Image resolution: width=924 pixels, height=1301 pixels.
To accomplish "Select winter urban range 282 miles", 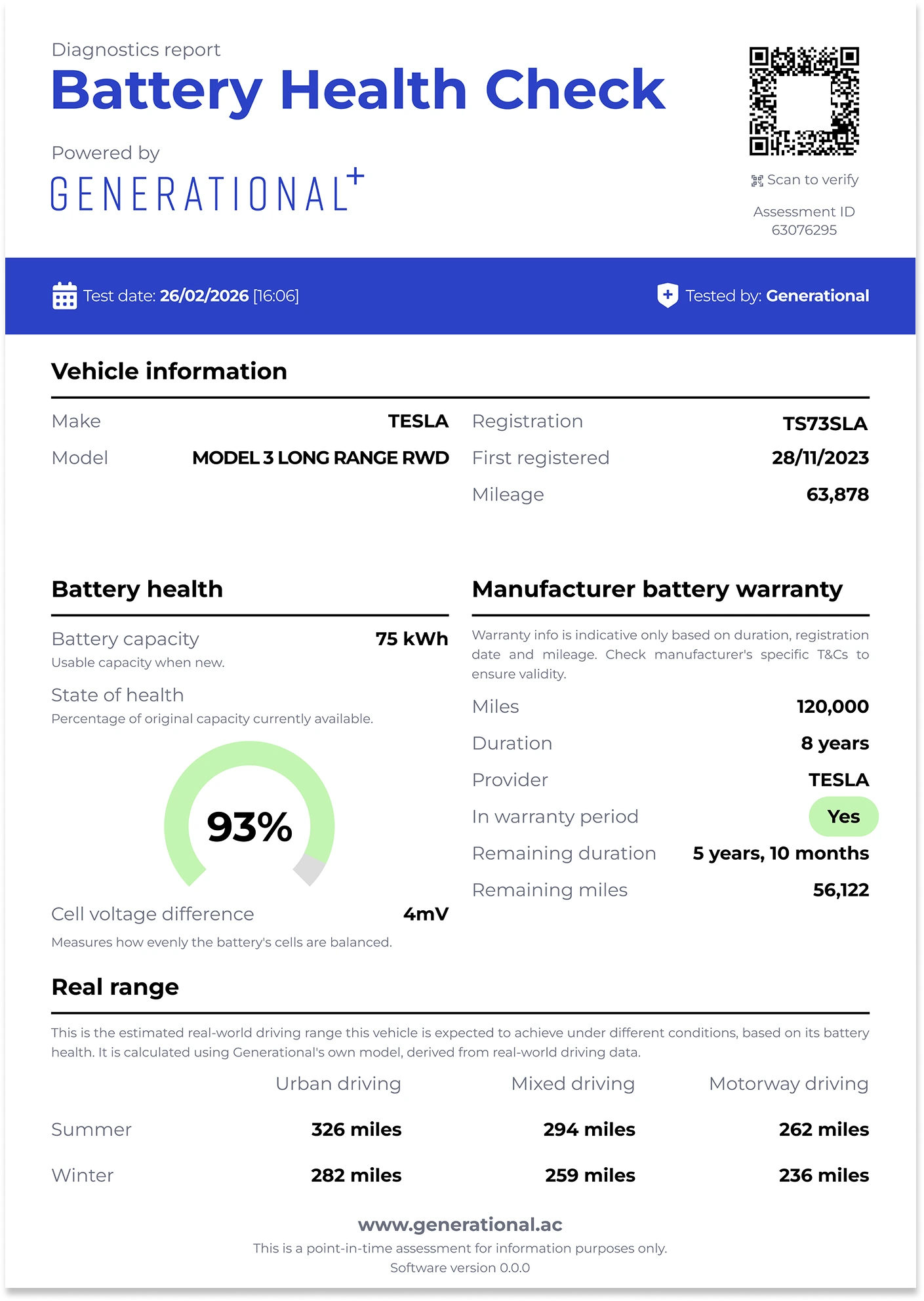I will click(356, 1175).
